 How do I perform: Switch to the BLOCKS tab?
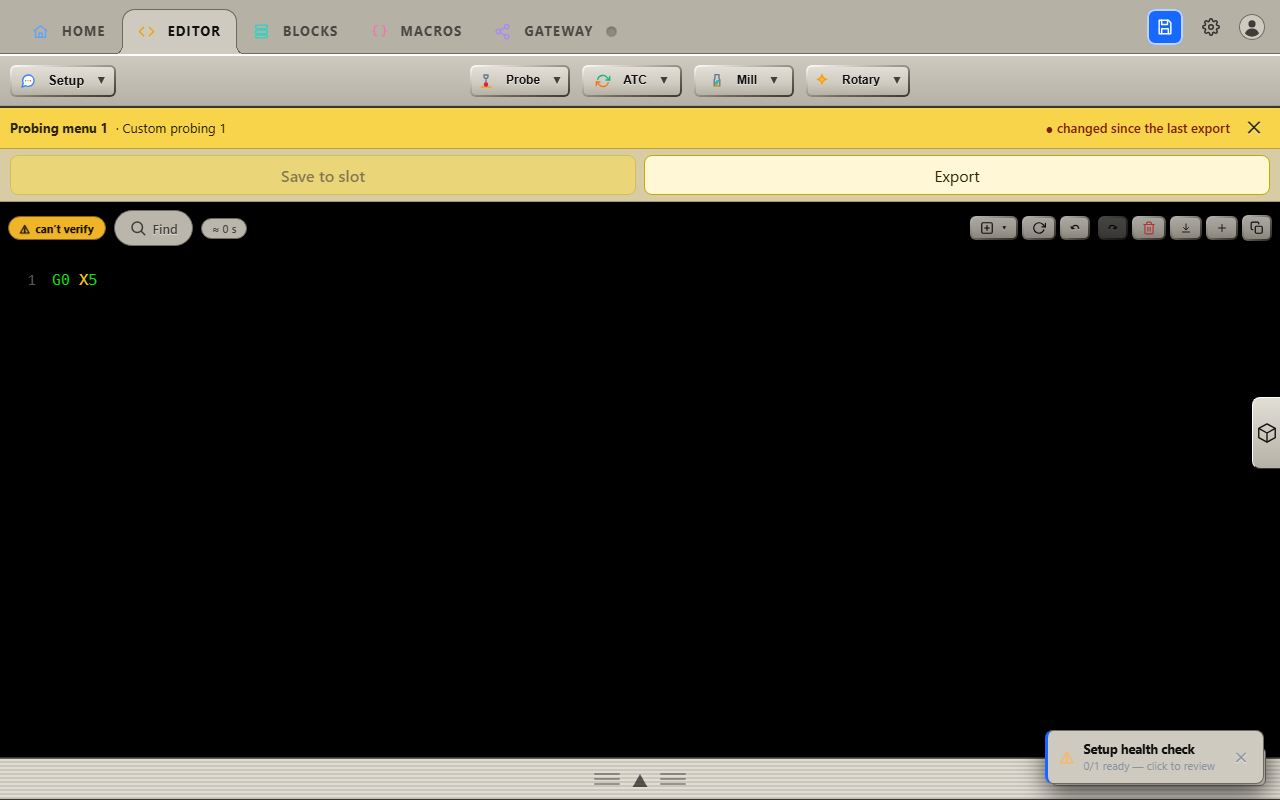coord(296,31)
